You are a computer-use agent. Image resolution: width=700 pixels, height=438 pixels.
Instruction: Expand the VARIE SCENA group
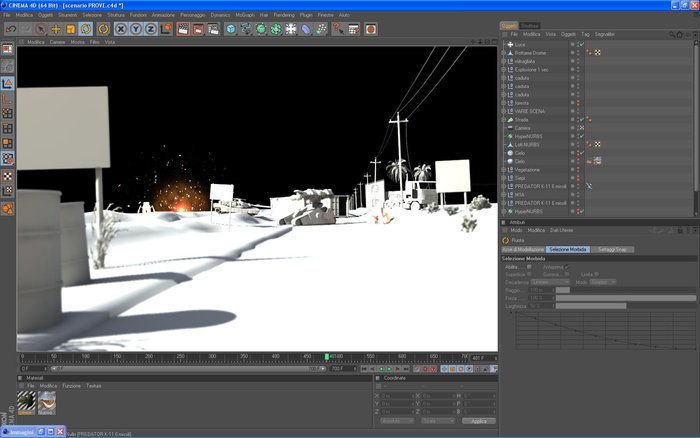point(504,111)
